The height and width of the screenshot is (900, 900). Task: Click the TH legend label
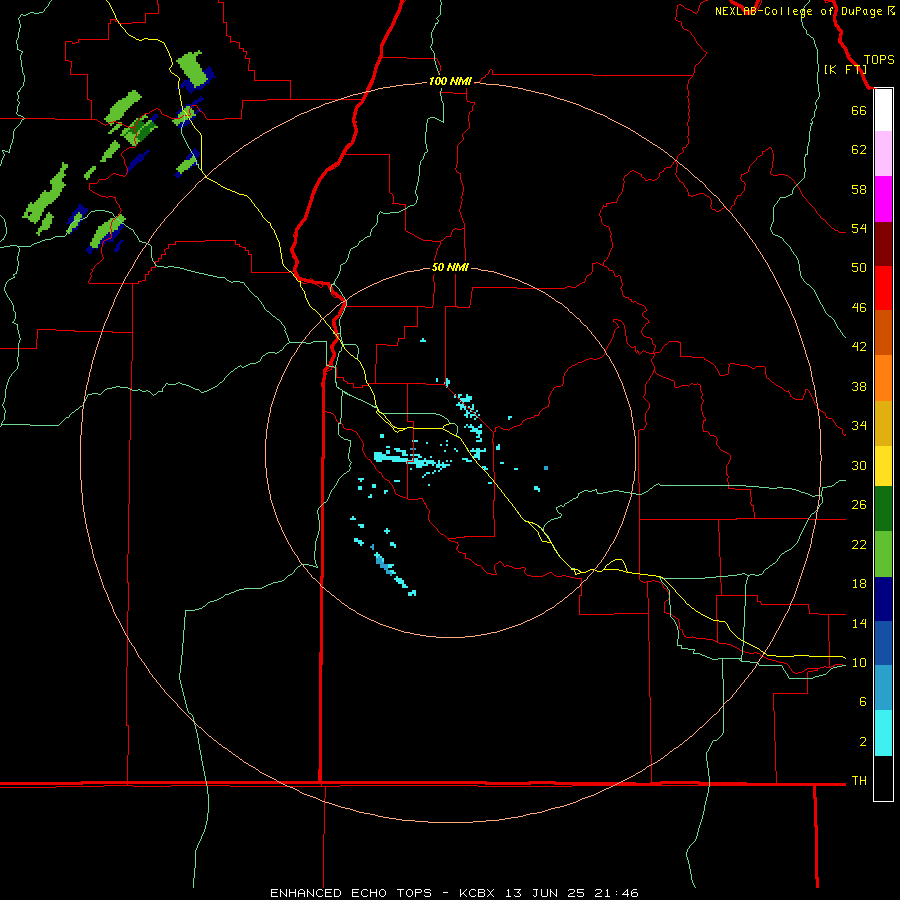859,780
